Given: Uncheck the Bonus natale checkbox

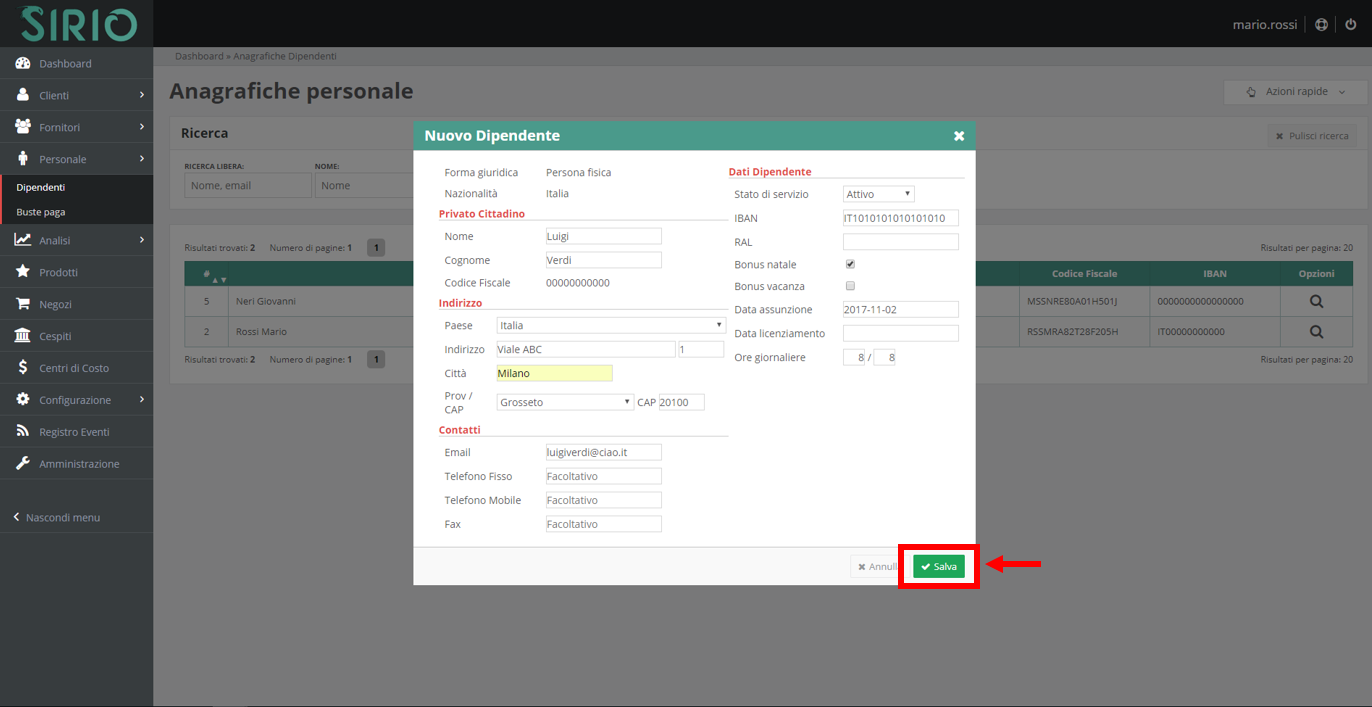Looking at the screenshot, I should pyautogui.click(x=850, y=265).
